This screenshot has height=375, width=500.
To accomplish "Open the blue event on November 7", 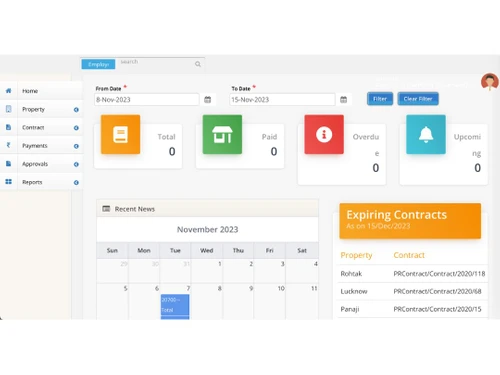I will (x=175, y=306).
